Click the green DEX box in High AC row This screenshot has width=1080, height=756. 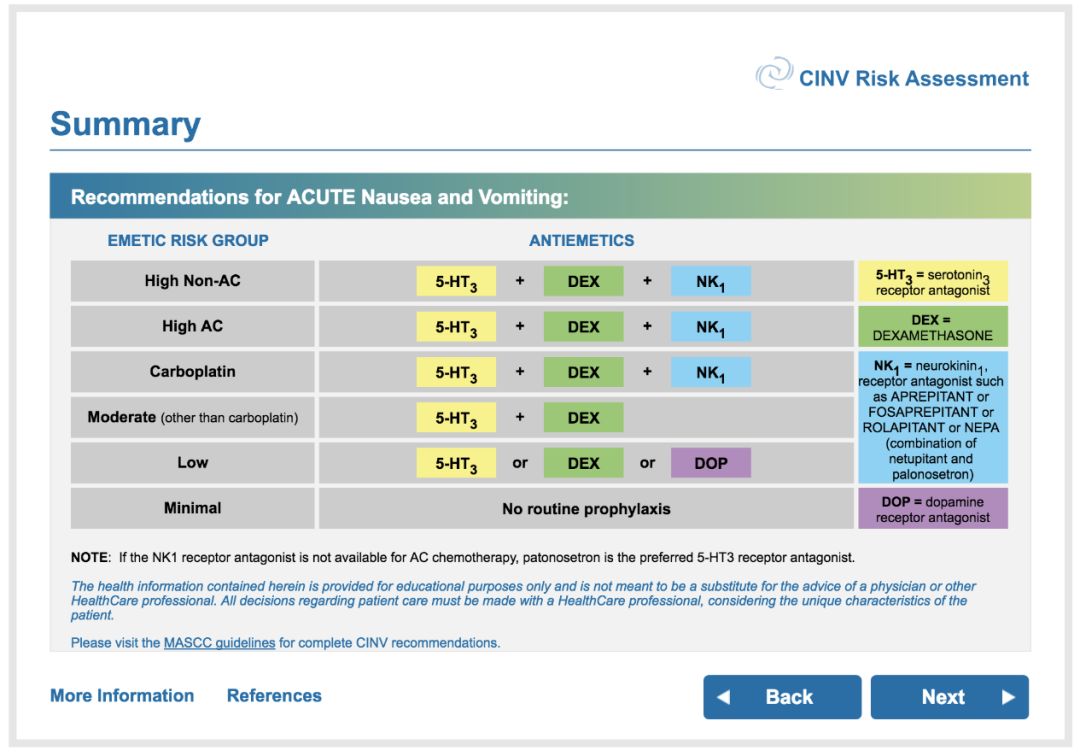pyautogui.click(x=583, y=327)
